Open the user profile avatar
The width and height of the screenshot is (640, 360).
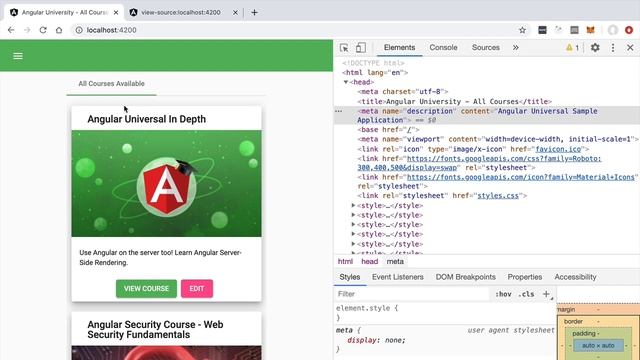pos(613,30)
